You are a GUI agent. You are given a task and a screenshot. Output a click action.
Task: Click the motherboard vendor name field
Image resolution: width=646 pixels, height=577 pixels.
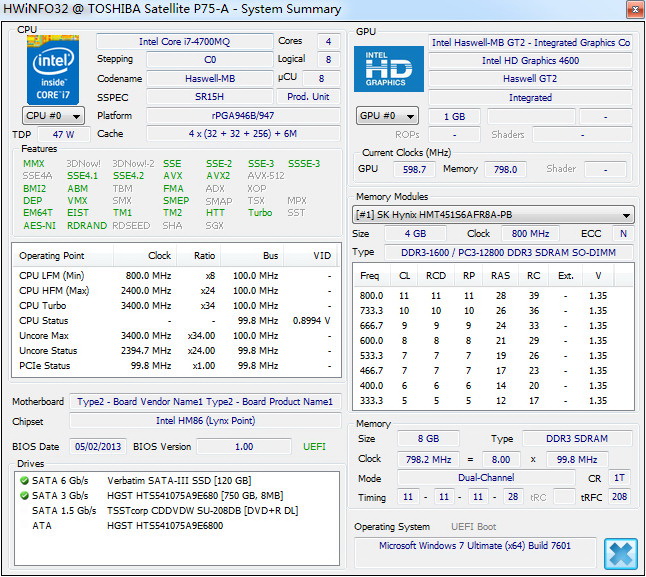(205, 402)
